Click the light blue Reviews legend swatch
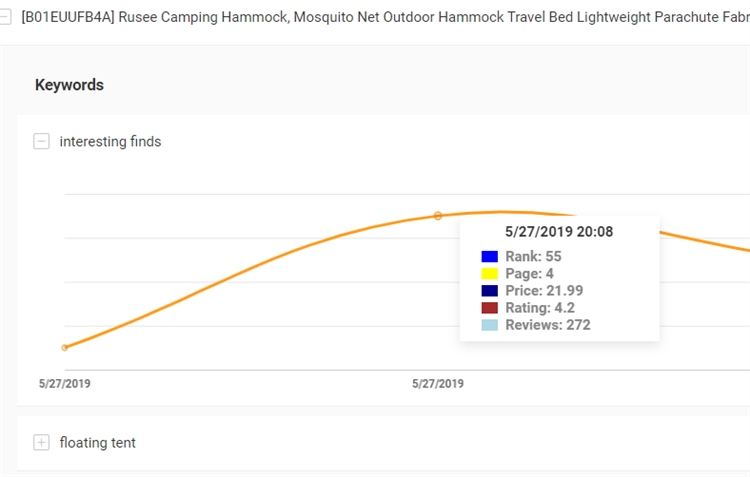 click(x=489, y=325)
